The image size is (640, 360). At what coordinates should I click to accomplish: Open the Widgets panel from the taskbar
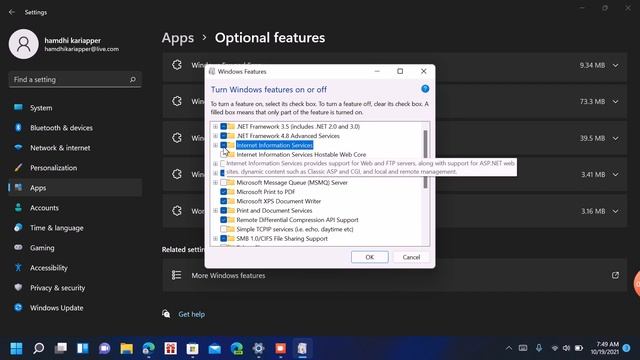[x=83, y=348]
